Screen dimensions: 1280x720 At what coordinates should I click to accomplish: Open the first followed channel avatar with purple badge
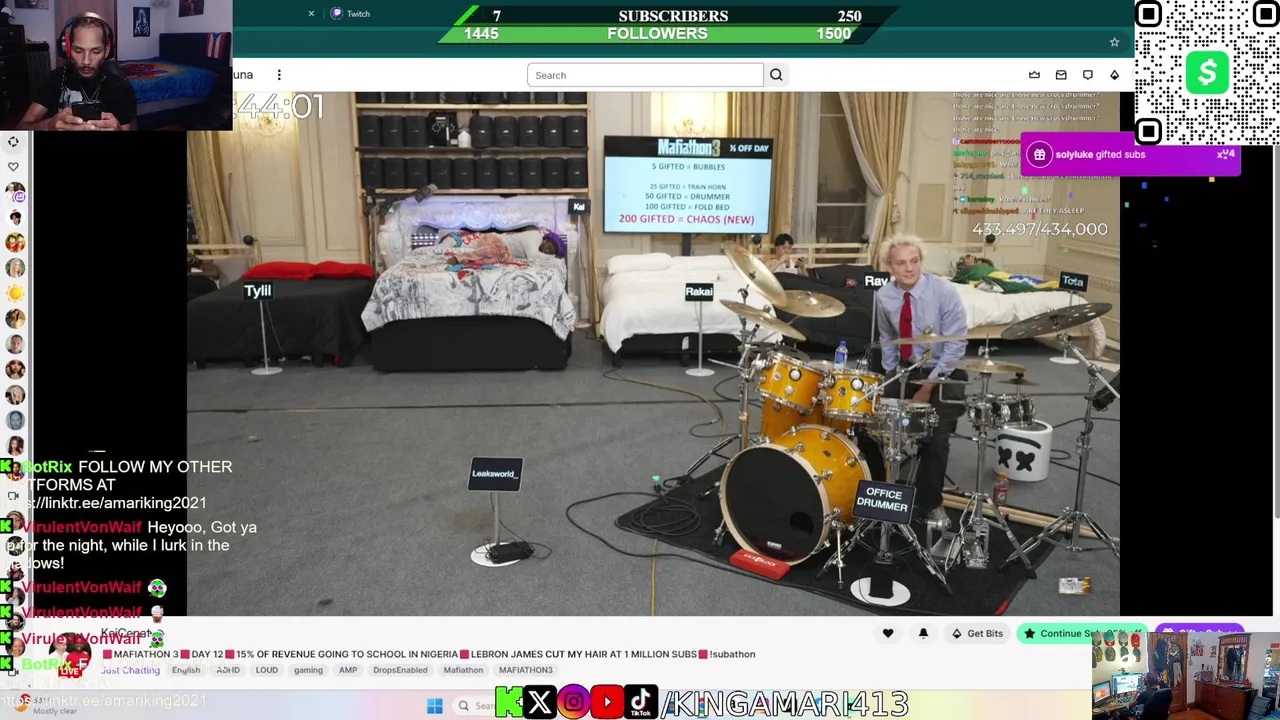tap(15, 193)
